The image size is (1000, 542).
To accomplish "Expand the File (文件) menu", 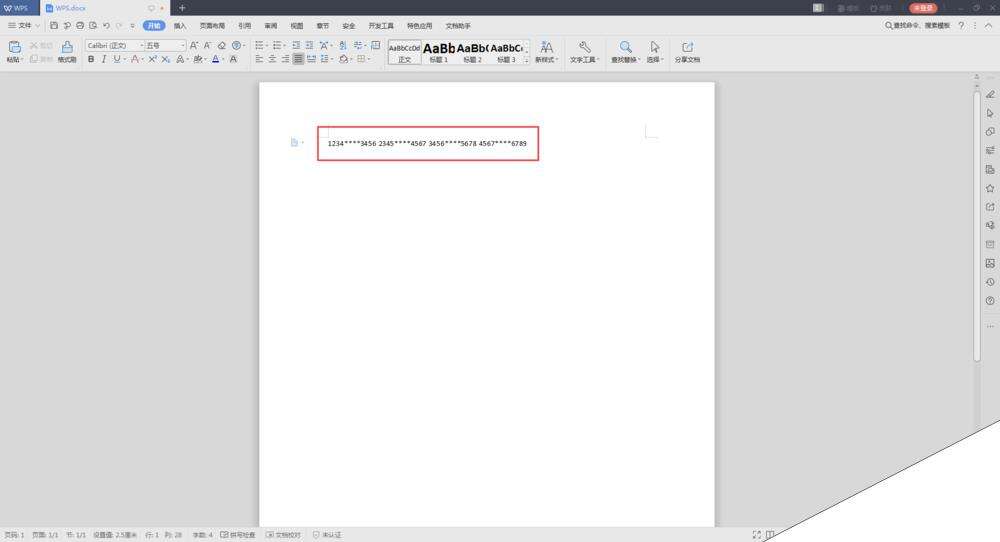I will [x=24, y=25].
